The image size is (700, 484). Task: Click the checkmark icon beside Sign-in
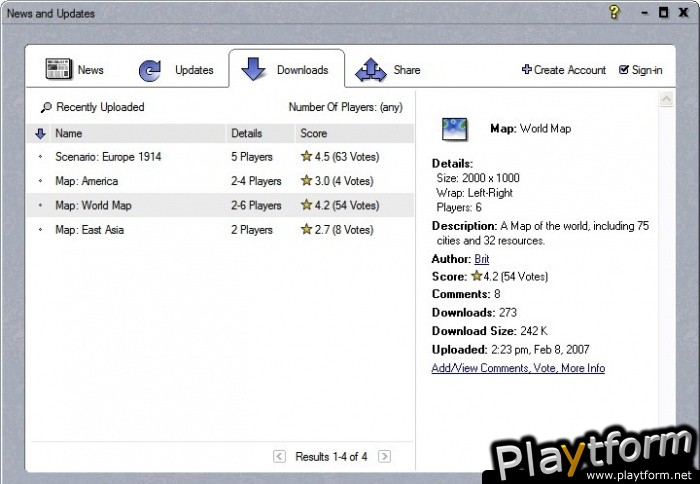point(624,69)
